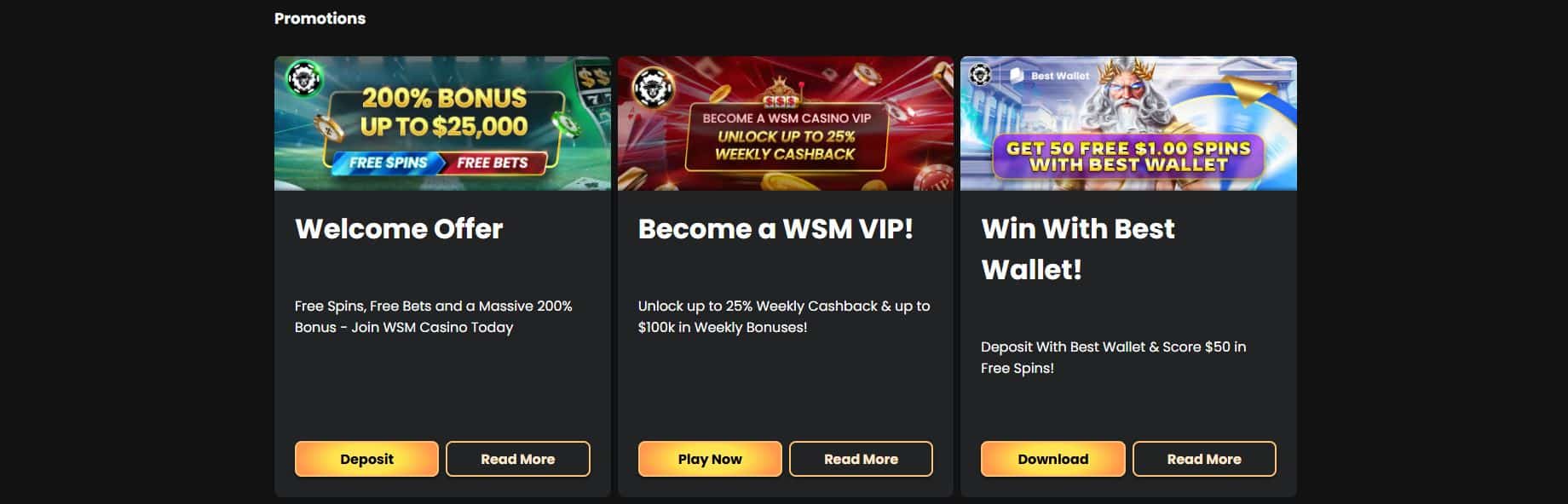The image size is (1568, 504).
Task: Click the WSM logo on Best Wallet banner
Action: pyautogui.click(x=980, y=74)
